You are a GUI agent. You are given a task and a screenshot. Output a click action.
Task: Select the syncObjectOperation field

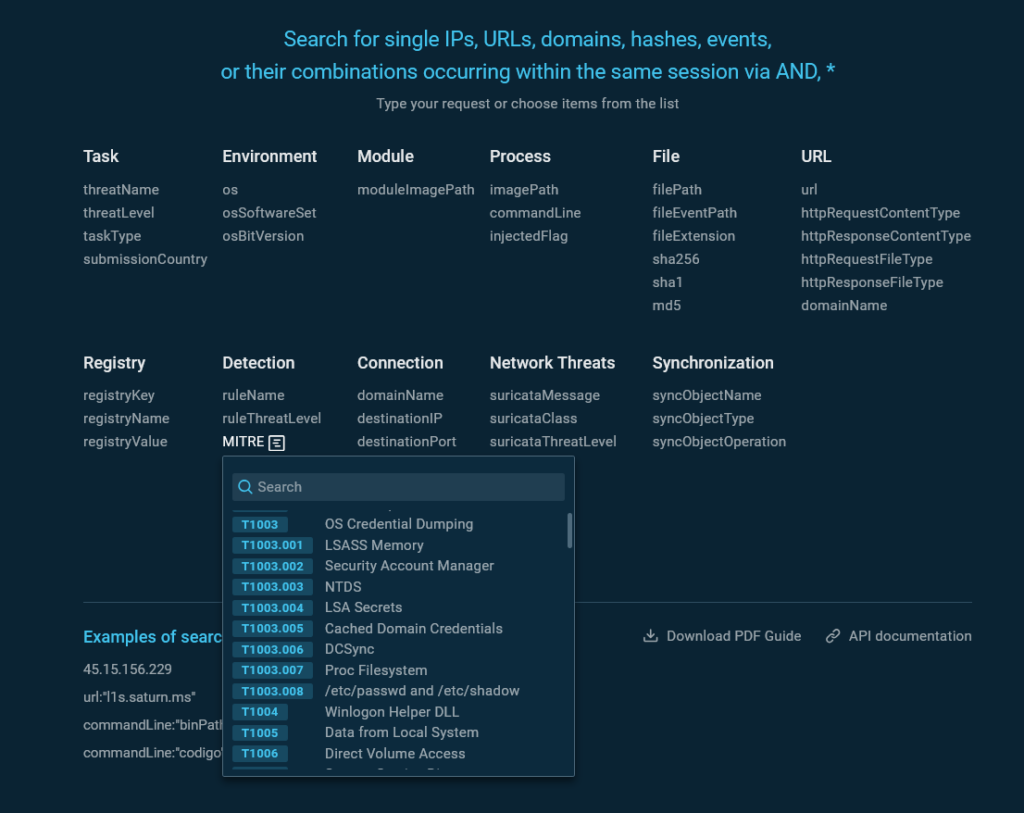click(x=719, y=442)
